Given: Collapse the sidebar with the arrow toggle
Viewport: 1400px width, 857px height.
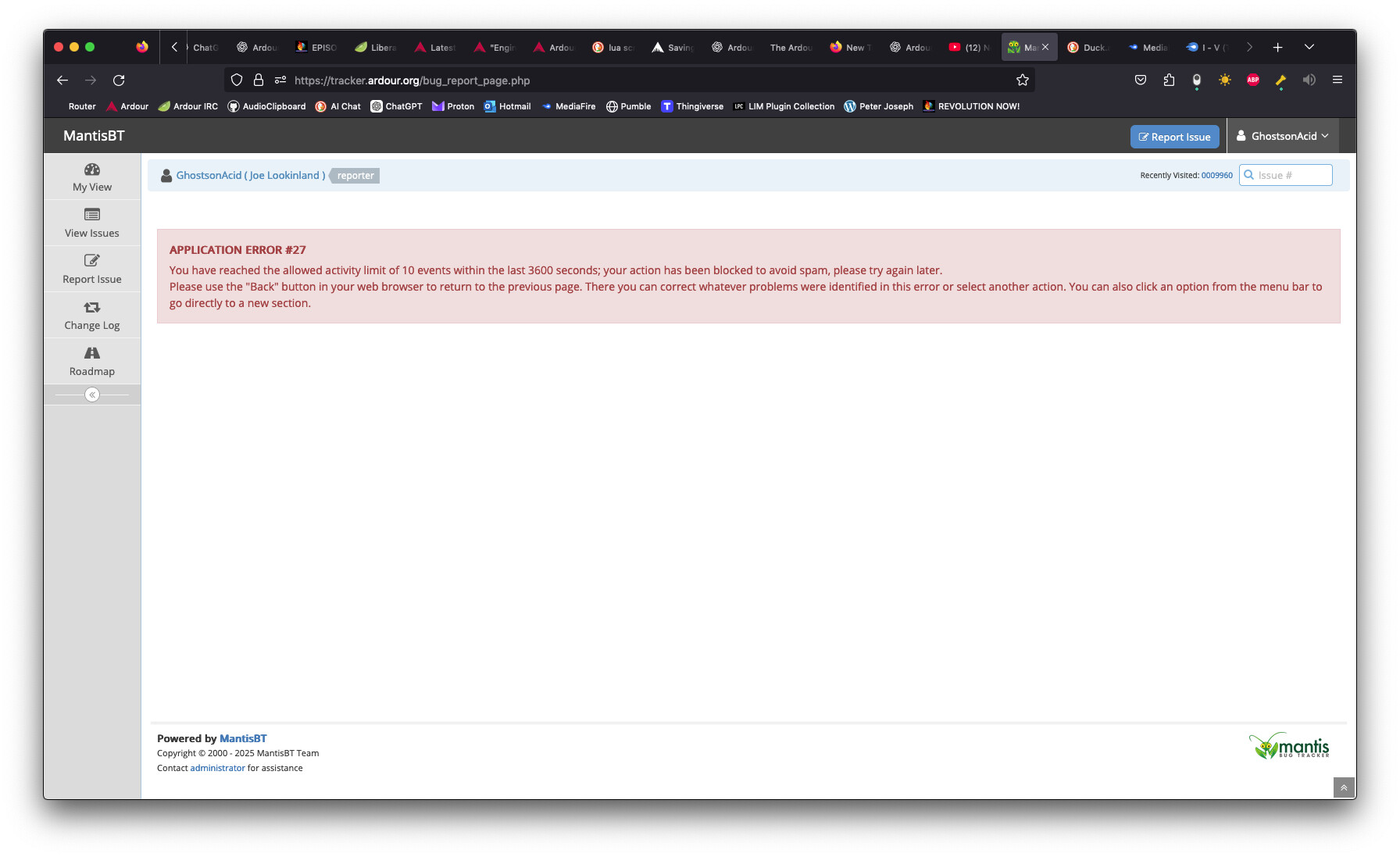Looking at the screenshot, I should point(92,395).
